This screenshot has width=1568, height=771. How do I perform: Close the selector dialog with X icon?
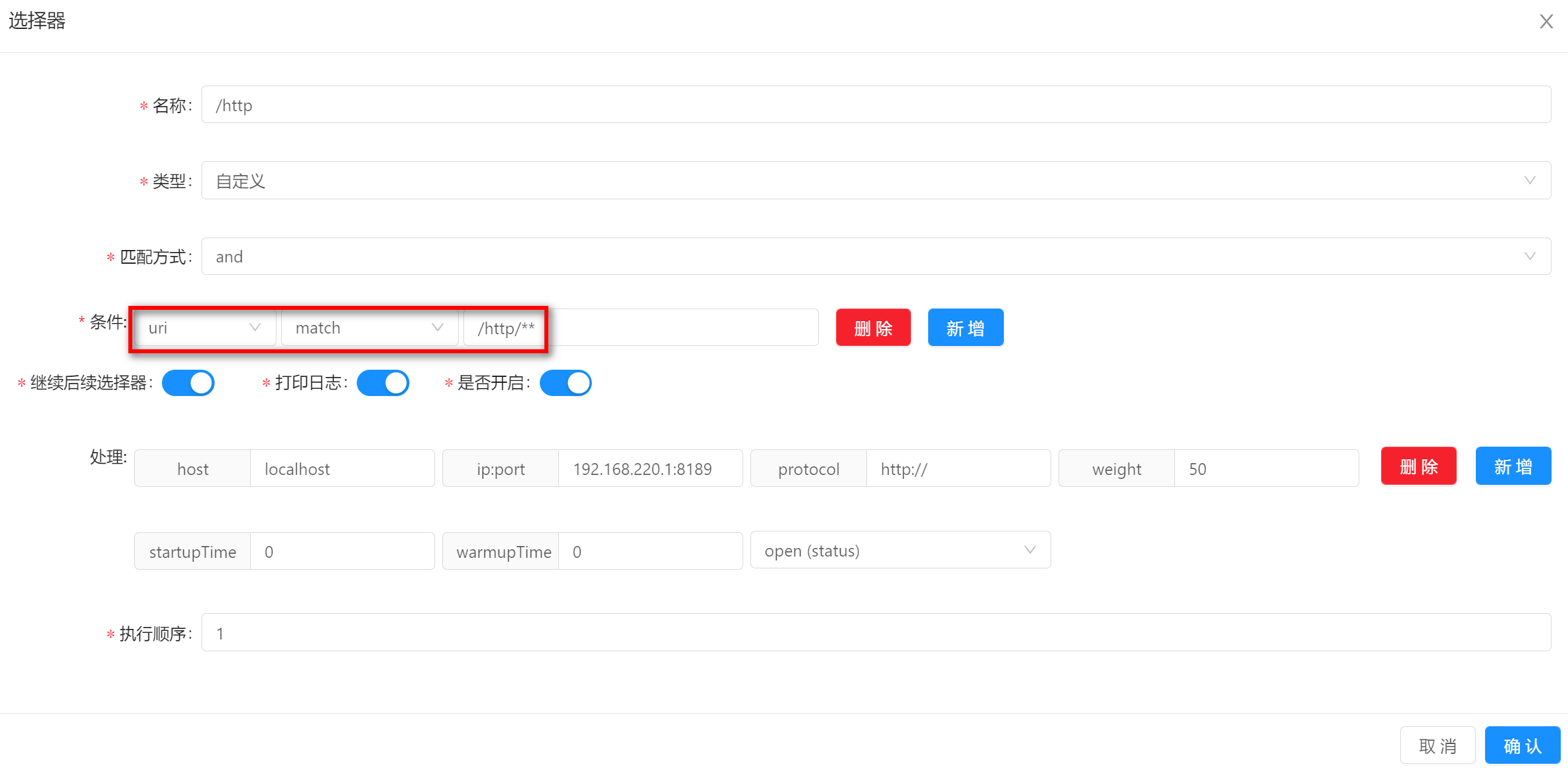coord(1546,22)
